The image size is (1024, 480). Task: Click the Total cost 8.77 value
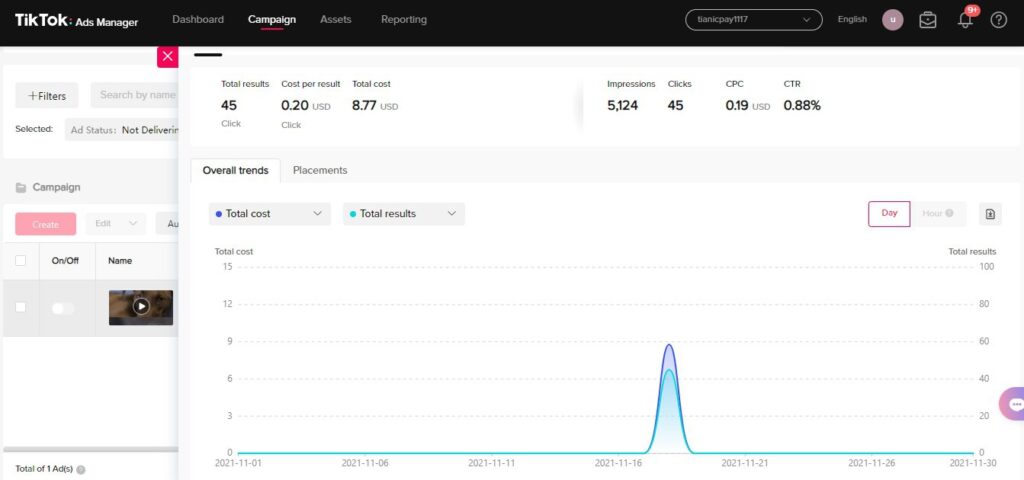(364, 105)
